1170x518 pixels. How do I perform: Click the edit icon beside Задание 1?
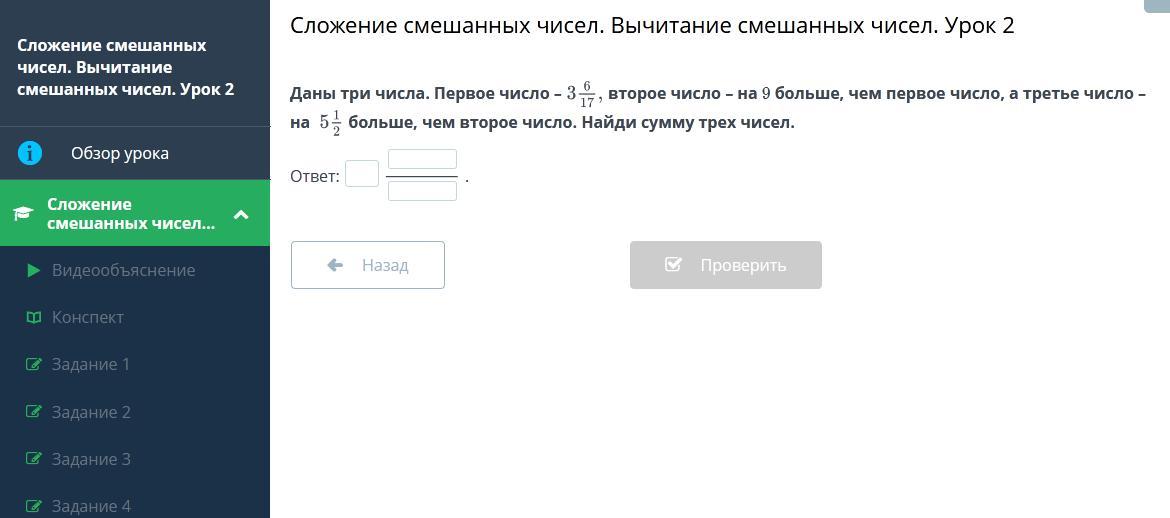tap(33, 364)
